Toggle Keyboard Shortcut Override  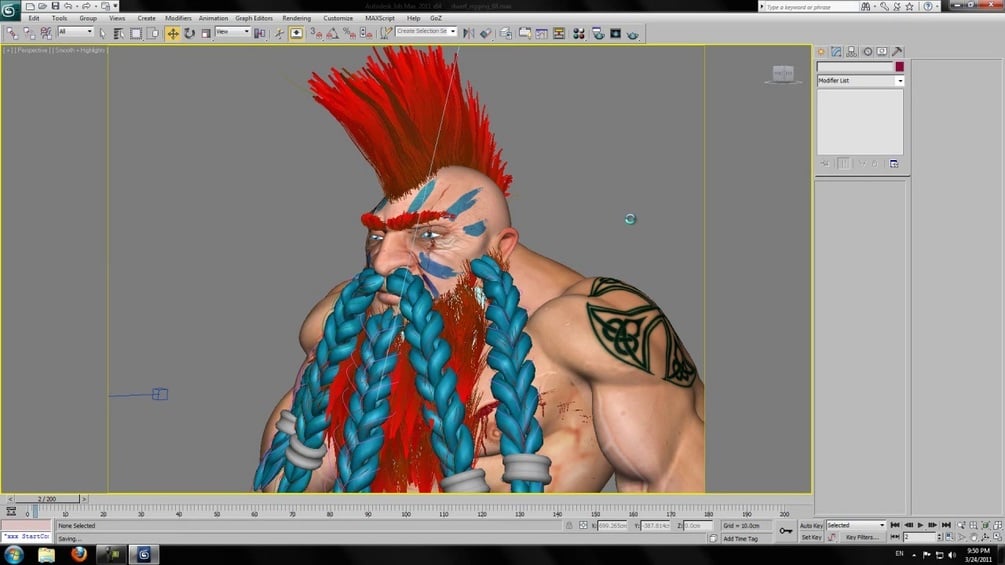click(297, 33)
